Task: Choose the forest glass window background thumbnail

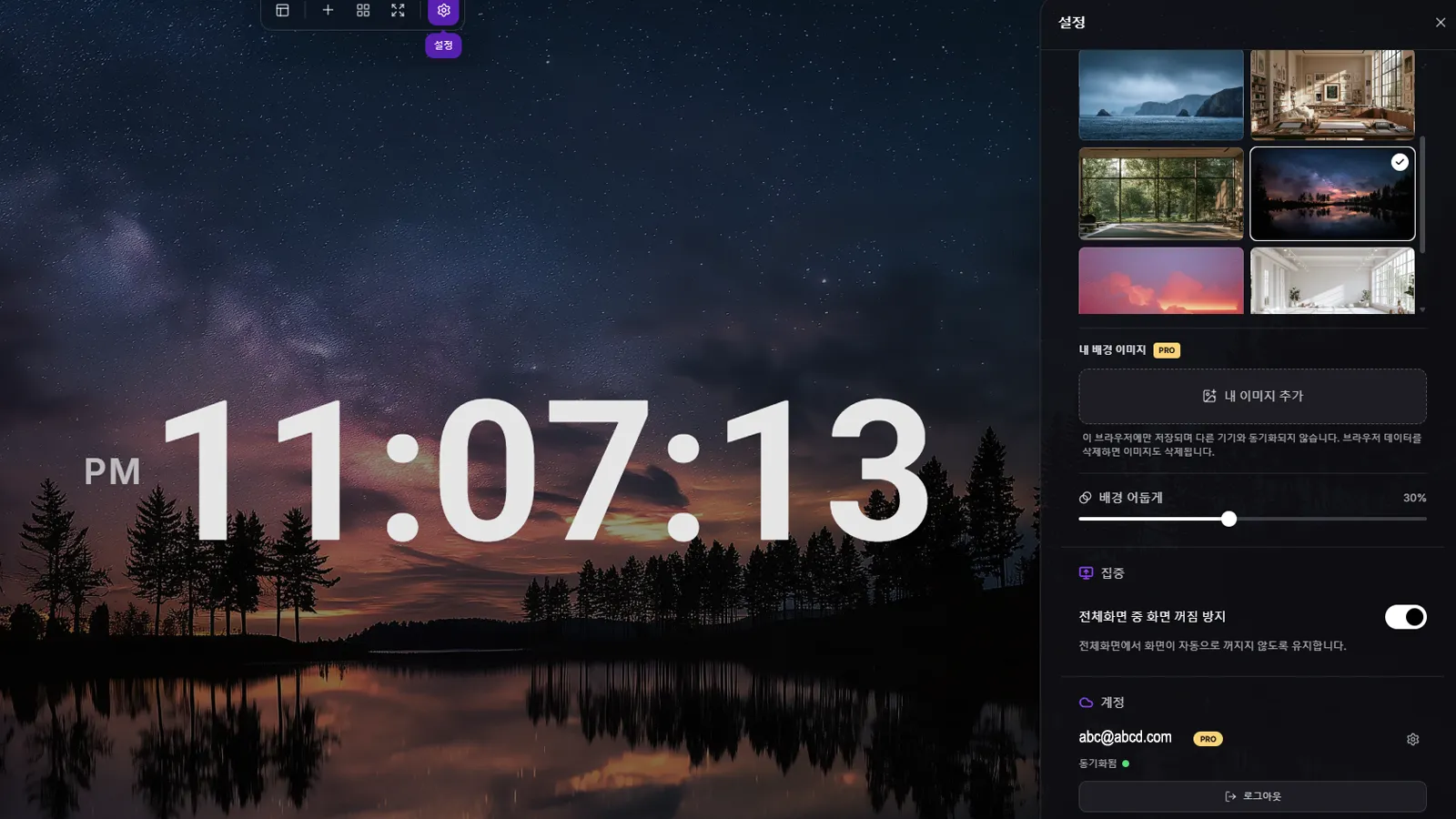Action: (x=1160, y=194)
